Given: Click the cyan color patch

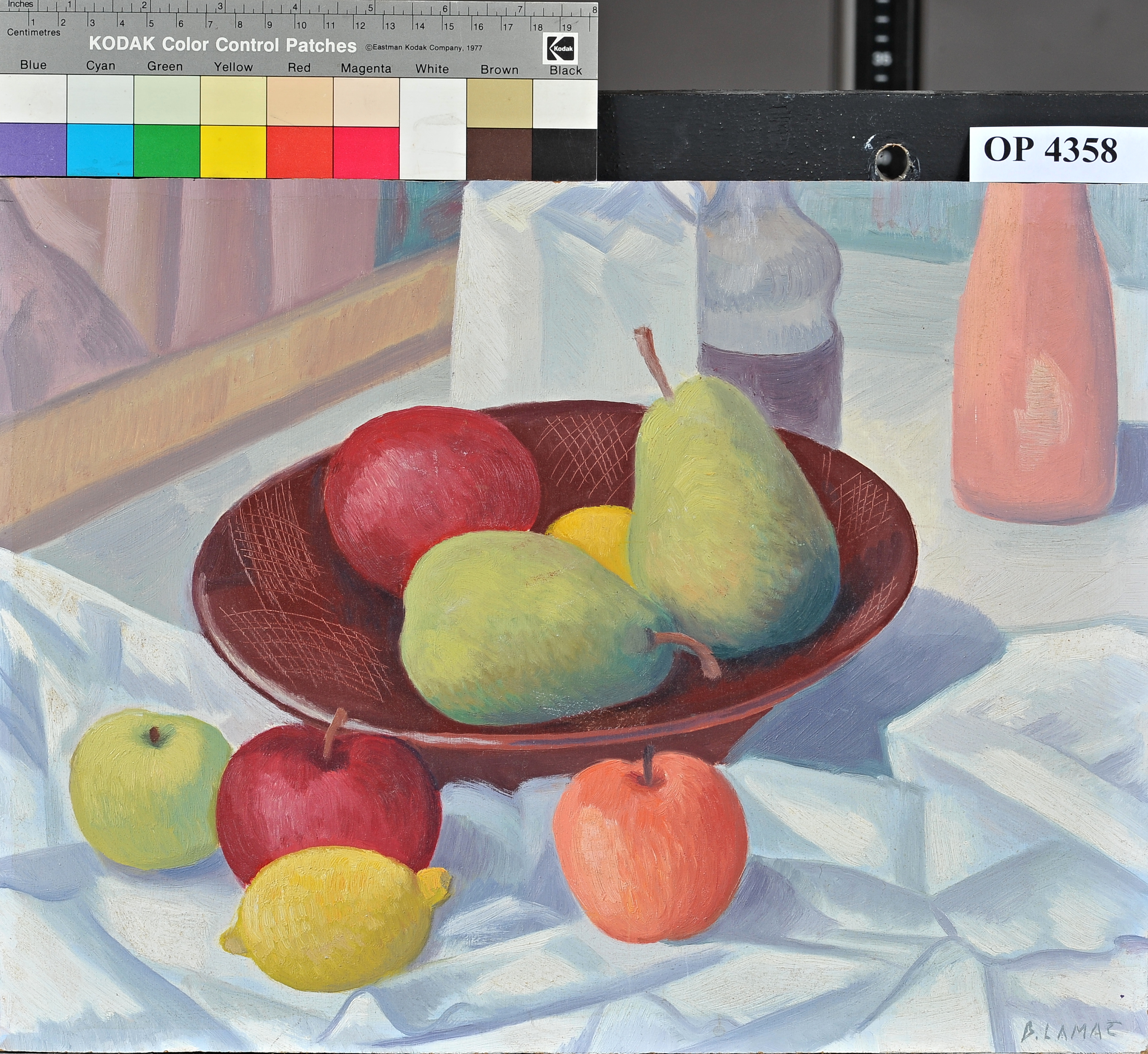Looking at the screenshot, I should tap(100, 151).
